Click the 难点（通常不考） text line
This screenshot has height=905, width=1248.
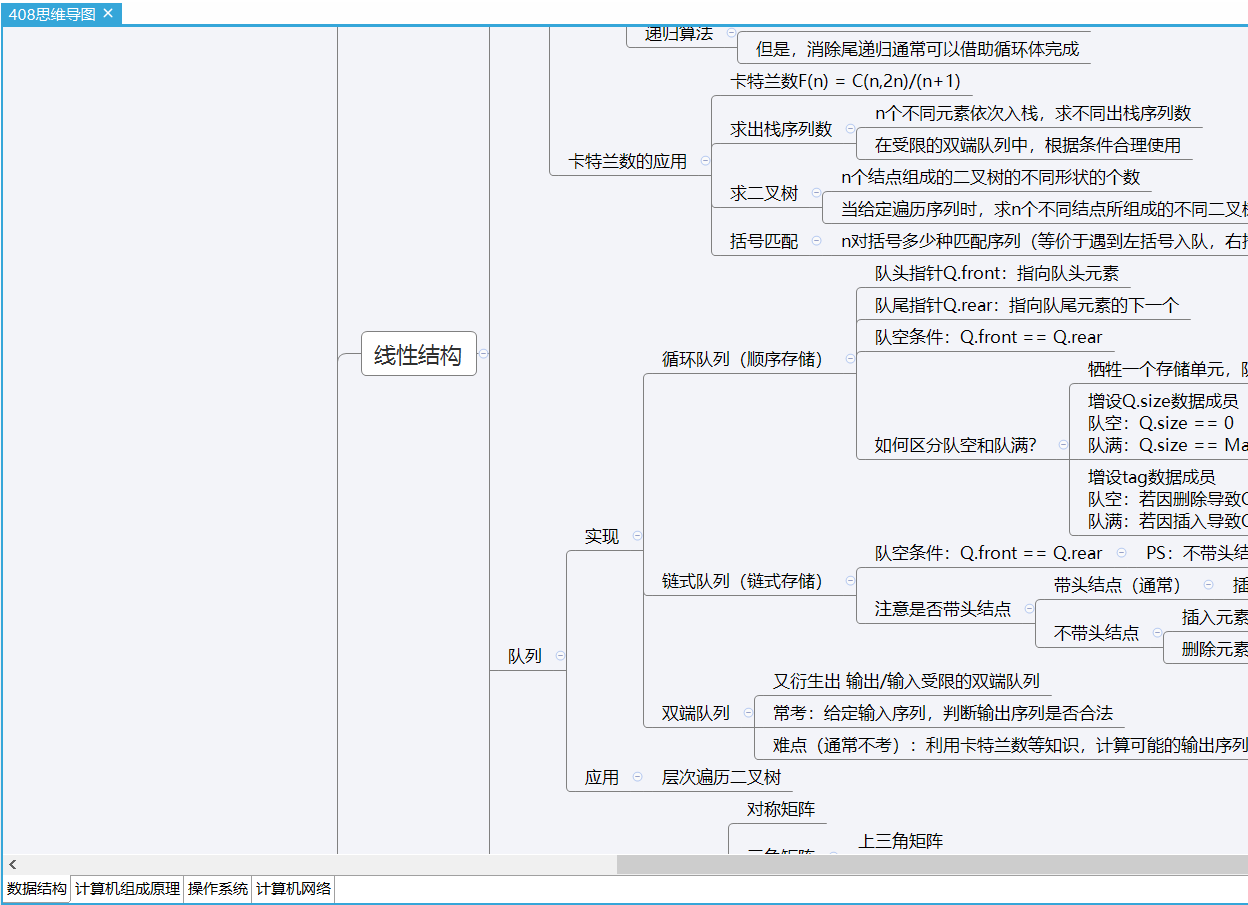[1010, 745]
